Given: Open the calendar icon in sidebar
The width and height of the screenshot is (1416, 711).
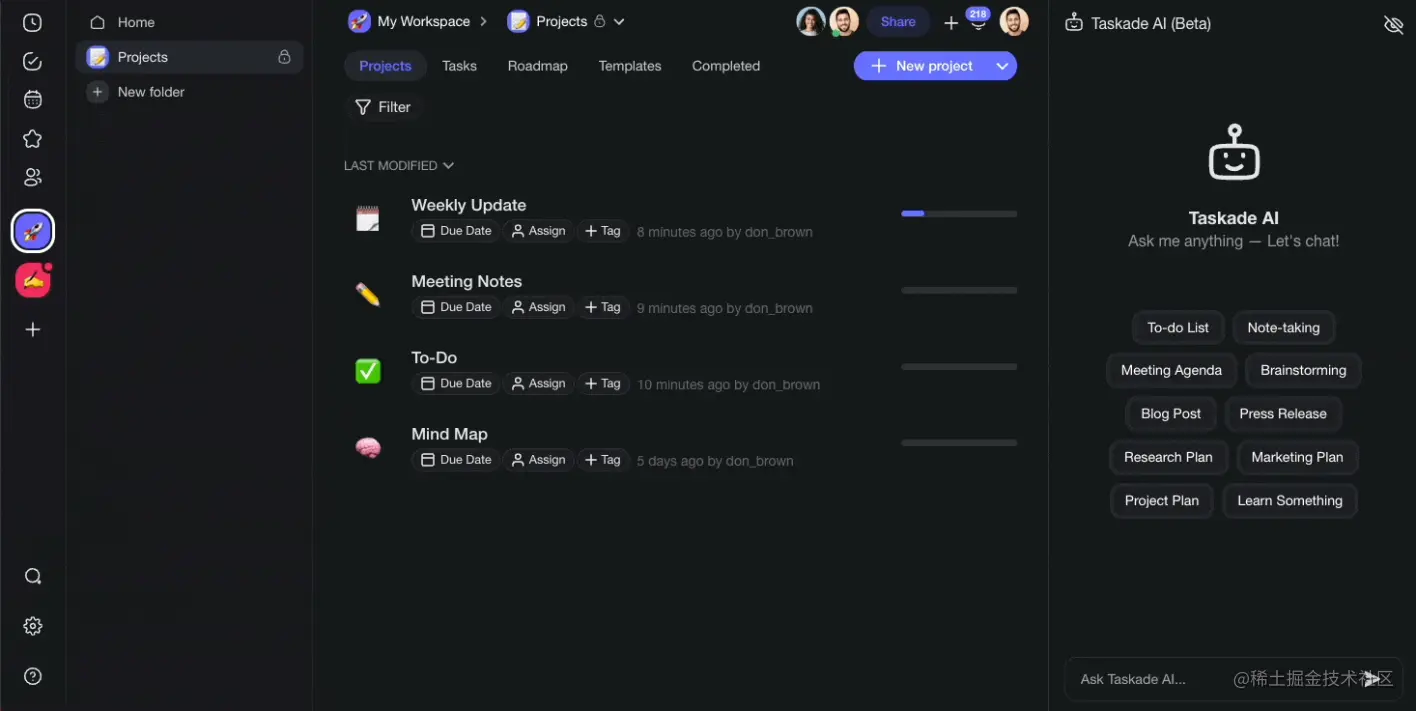Looking at the screenshot, I should (33, 100).
